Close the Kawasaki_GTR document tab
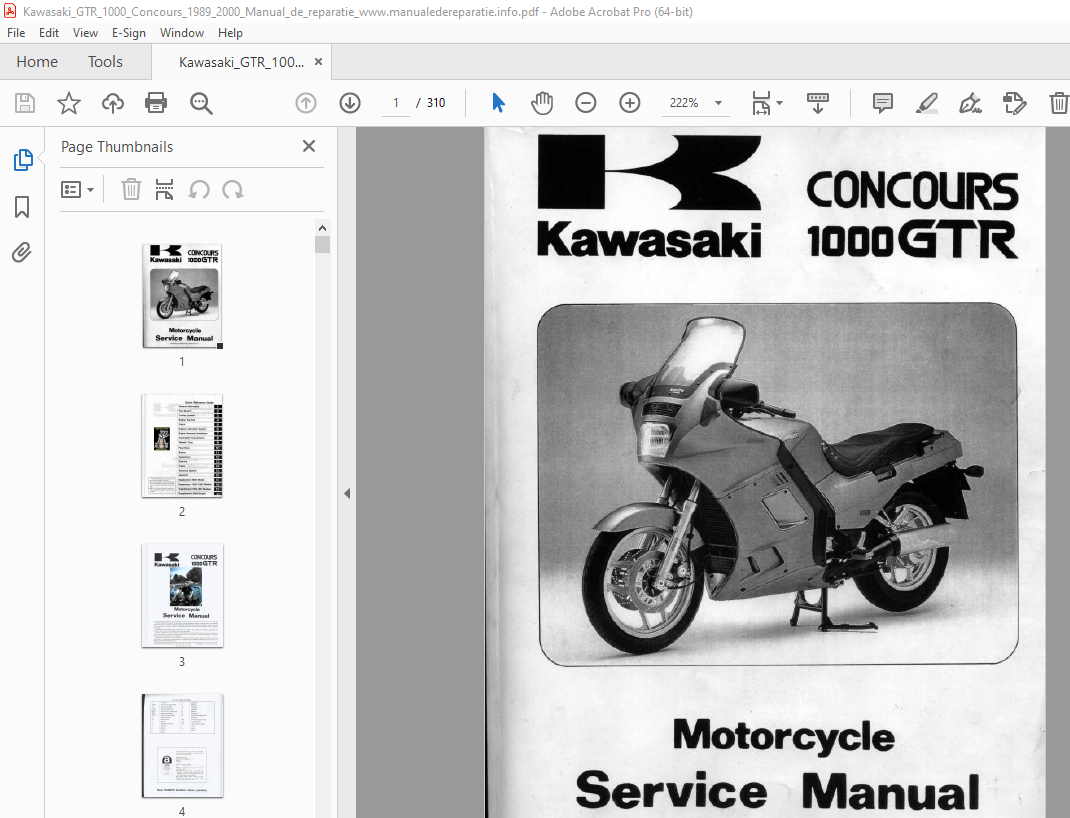 point(318,61)
